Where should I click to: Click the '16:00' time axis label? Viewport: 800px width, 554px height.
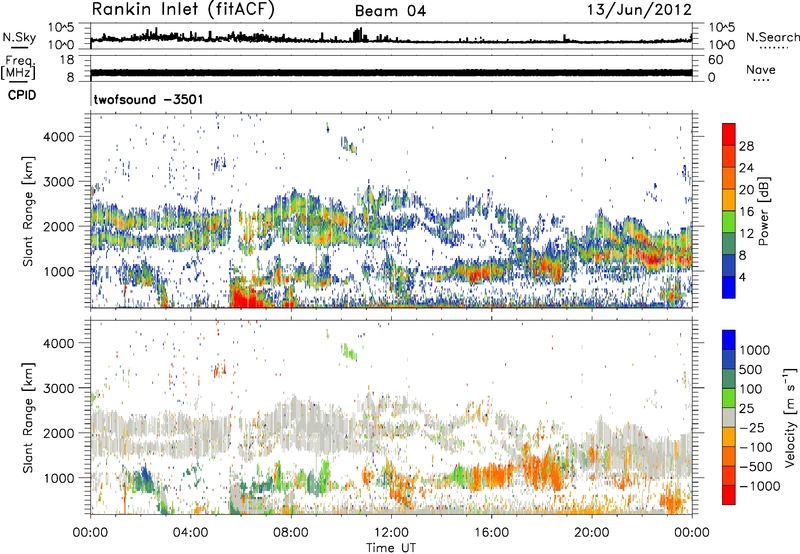(x=491, y=532)
